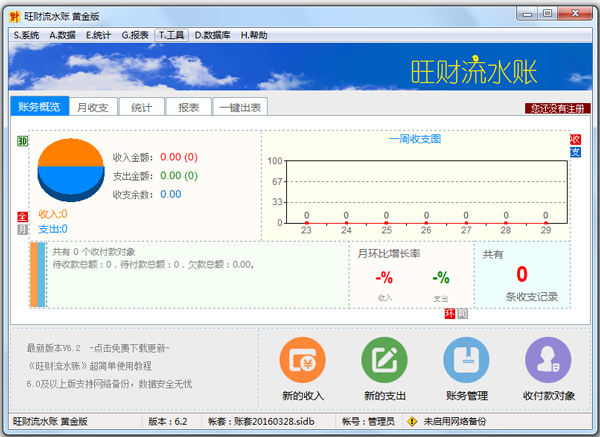Click the 6.0及以上版支持网络备份 link

(x=109, y=384)
